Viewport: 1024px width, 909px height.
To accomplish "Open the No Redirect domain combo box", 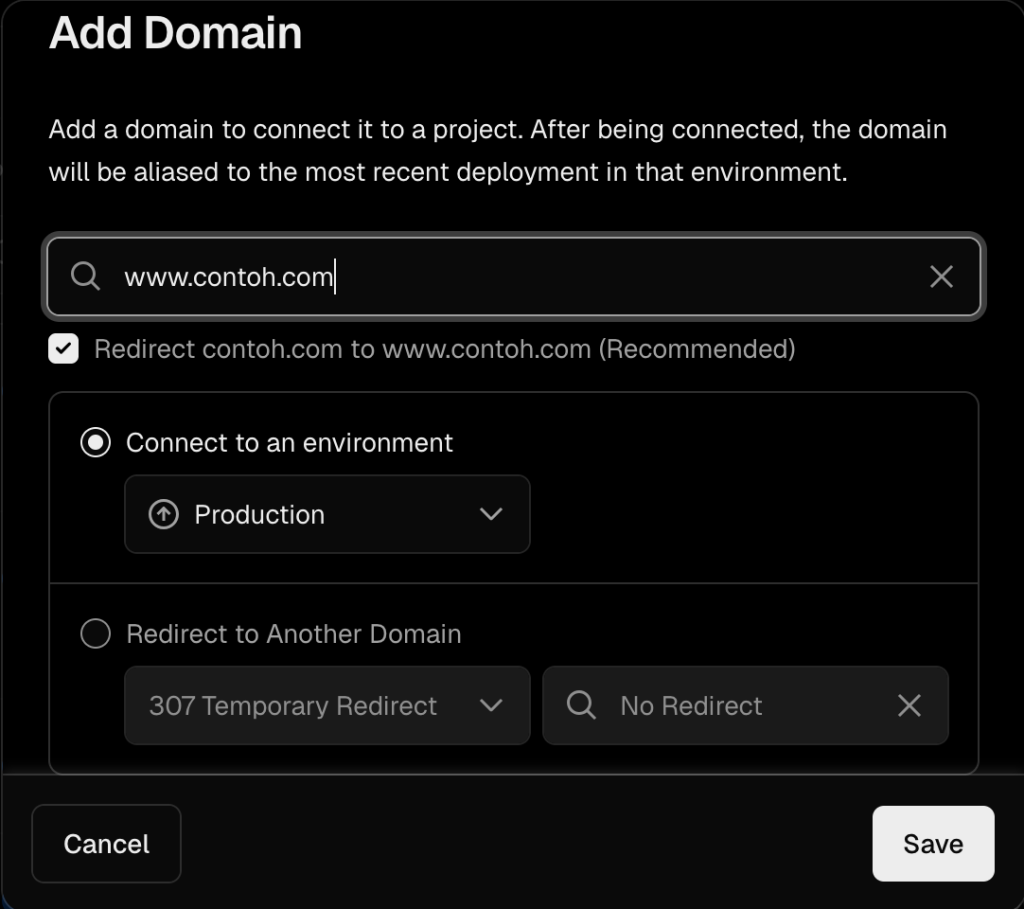I will 744,706.
